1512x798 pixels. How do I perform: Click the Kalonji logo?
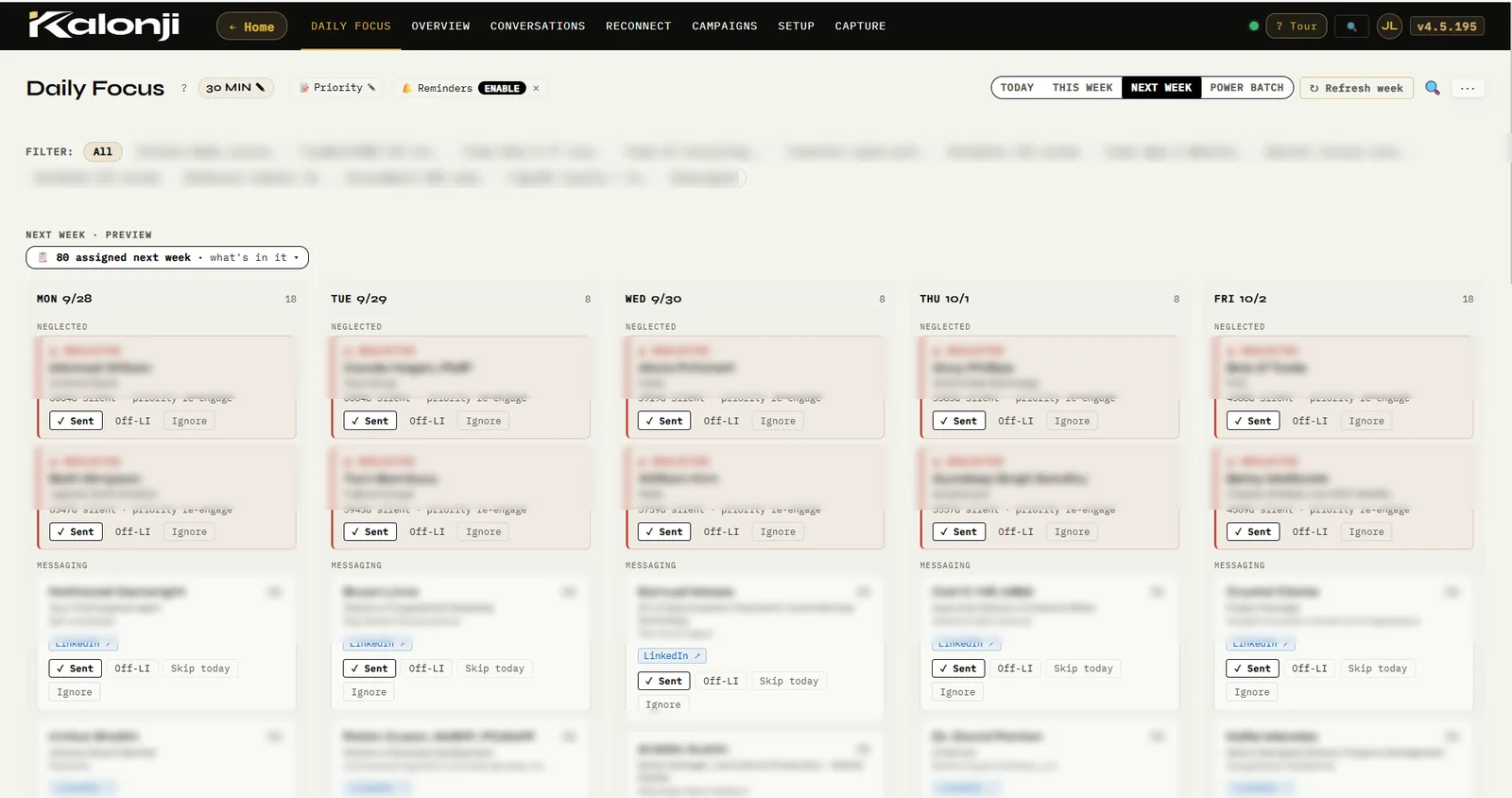(x=104, y=26)
